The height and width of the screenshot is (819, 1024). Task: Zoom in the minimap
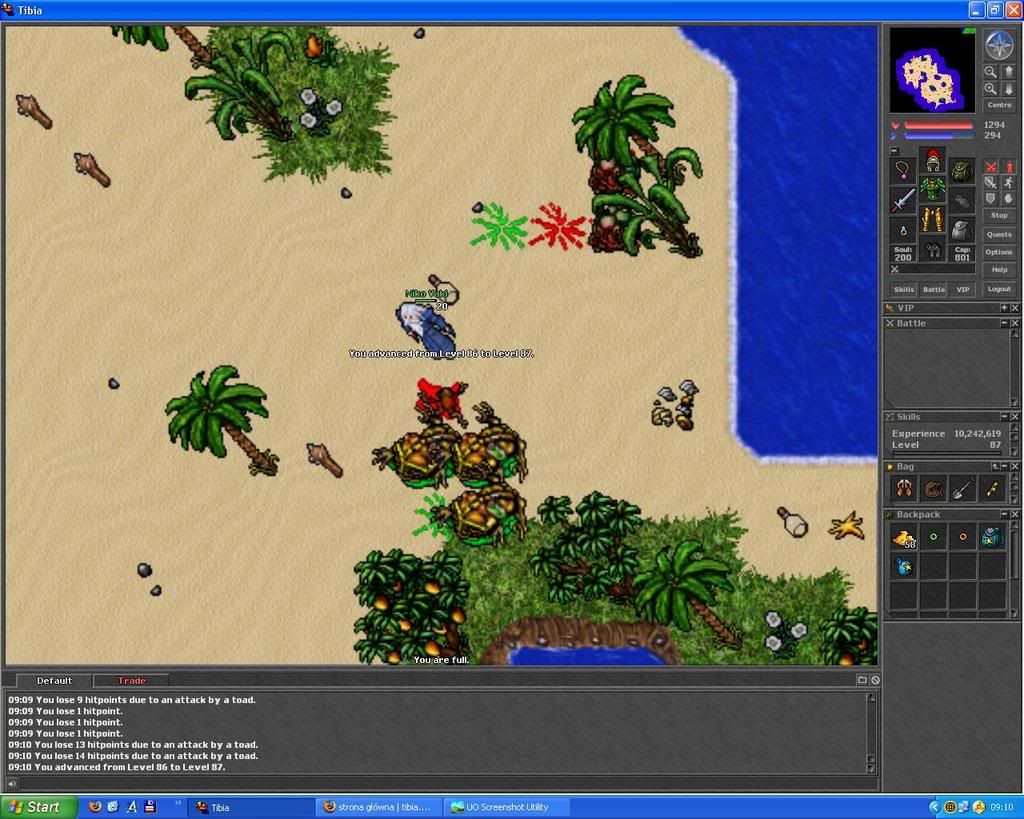click(991, 88)
